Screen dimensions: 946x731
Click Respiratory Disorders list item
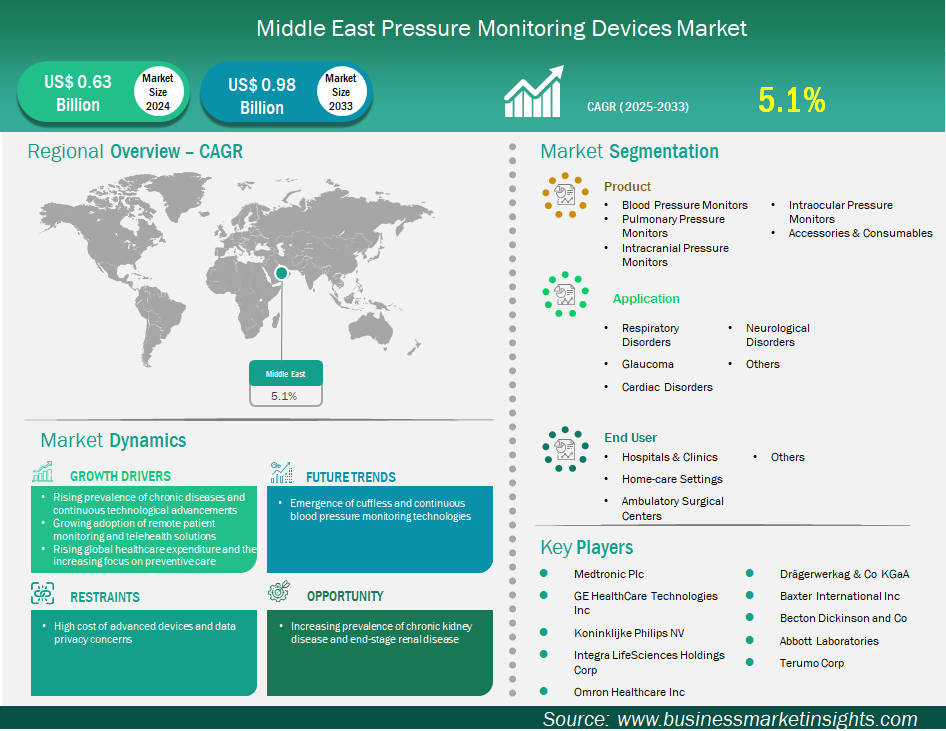(650, 335)
